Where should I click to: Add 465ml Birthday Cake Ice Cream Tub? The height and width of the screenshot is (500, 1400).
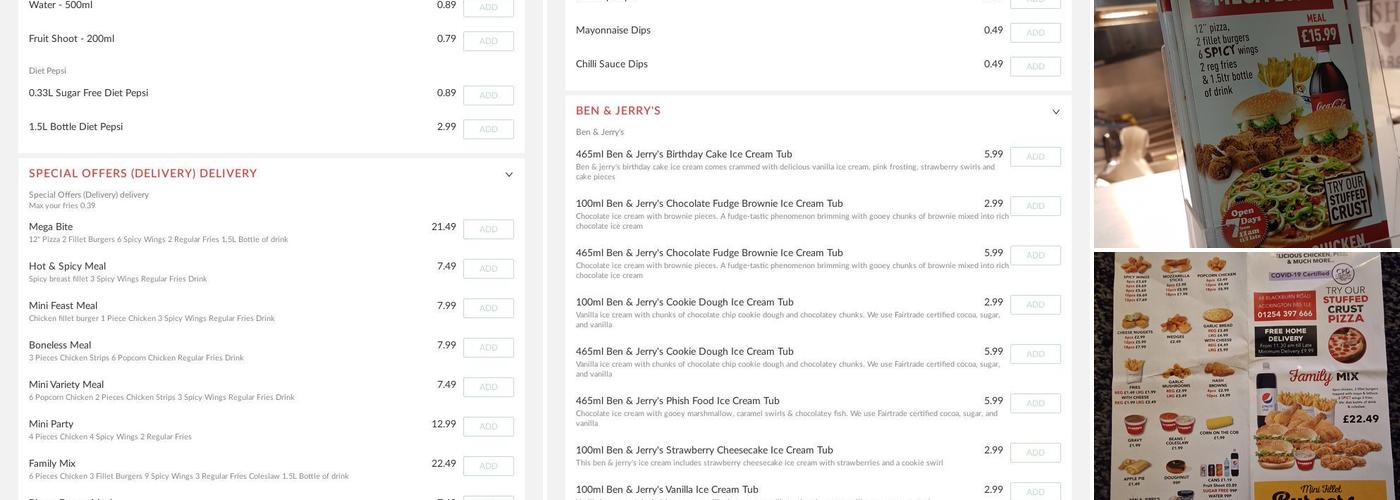tap(1035, 157)
